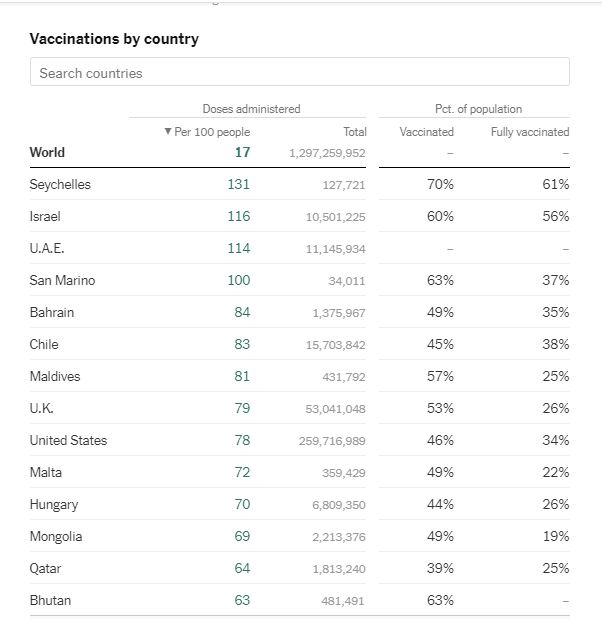
Task: Sort by Per 100 people column
Action: pos(212,132)
